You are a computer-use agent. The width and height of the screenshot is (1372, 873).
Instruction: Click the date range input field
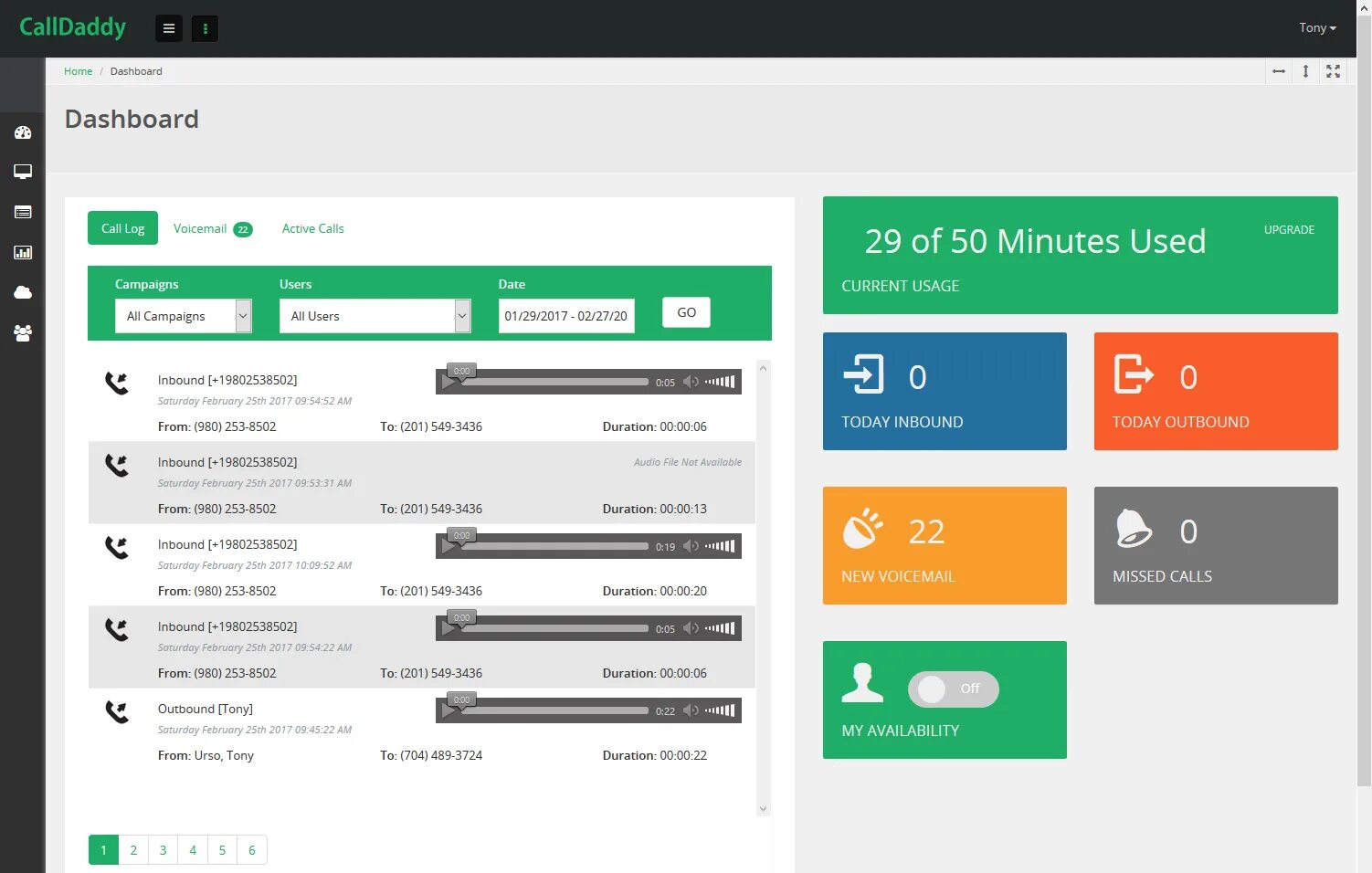coord(566,316)
